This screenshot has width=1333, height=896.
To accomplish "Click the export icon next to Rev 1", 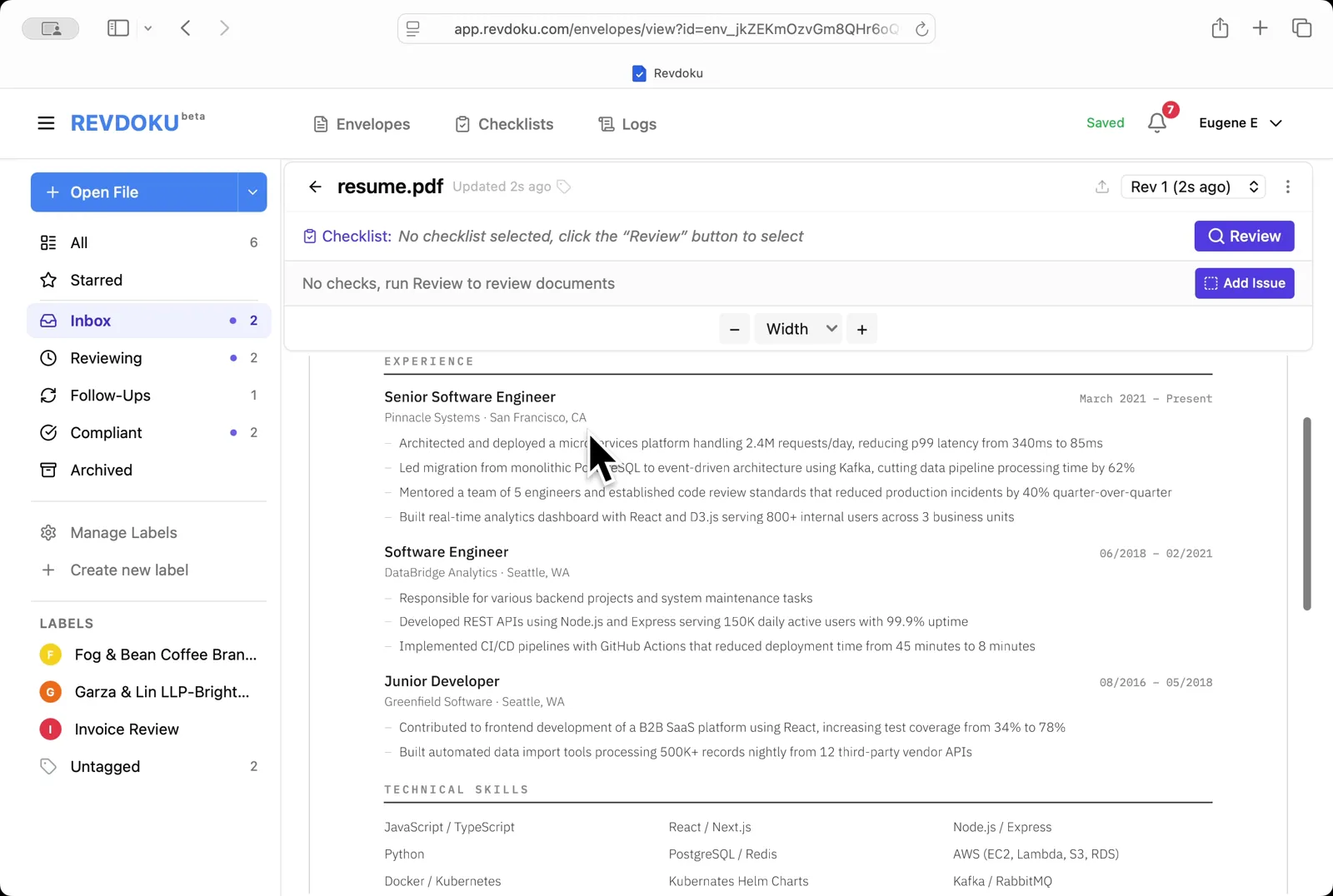I will coord(1101,187).
